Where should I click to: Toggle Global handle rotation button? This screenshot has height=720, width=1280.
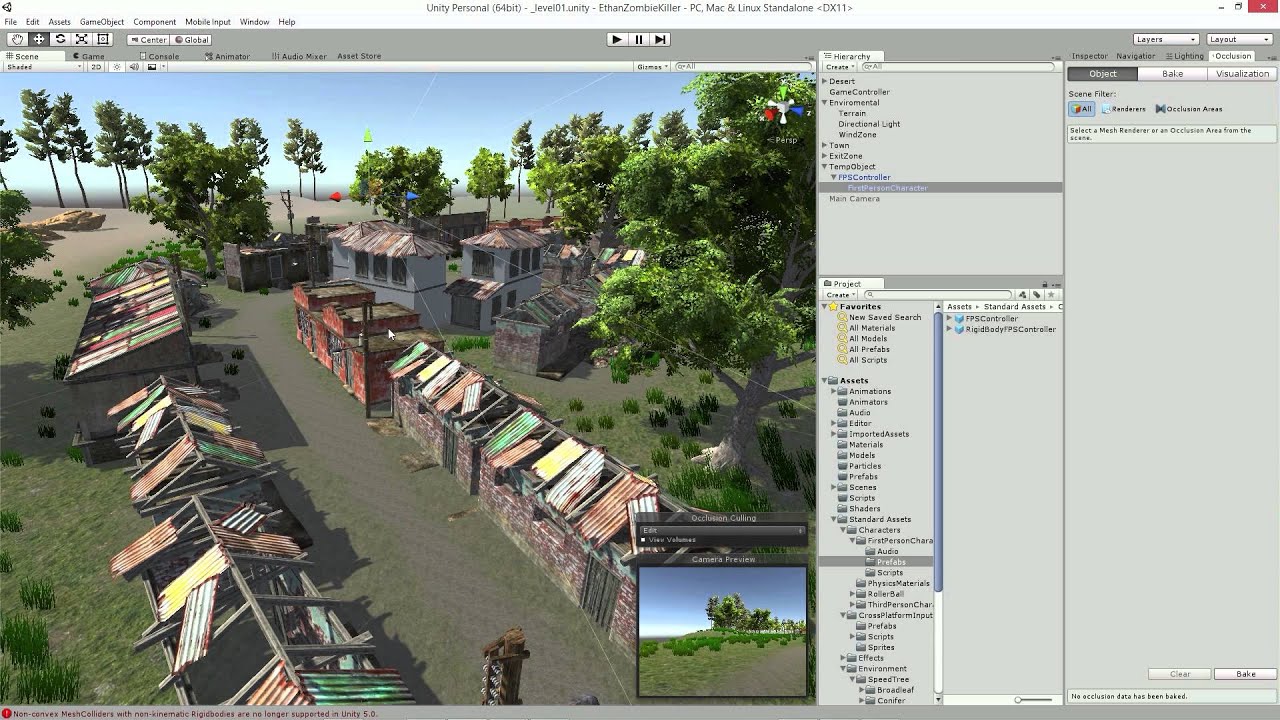point(191,40)
